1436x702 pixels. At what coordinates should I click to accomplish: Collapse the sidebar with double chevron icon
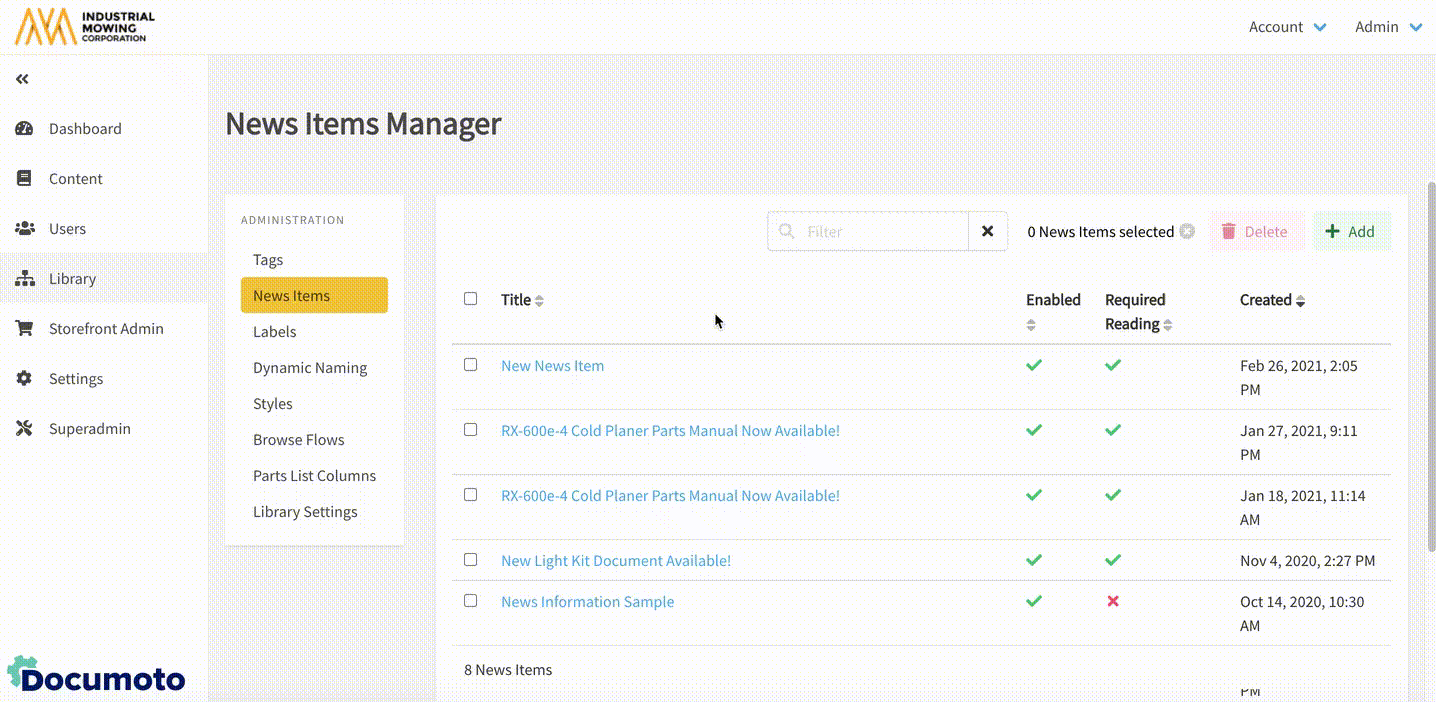[22, 79]
